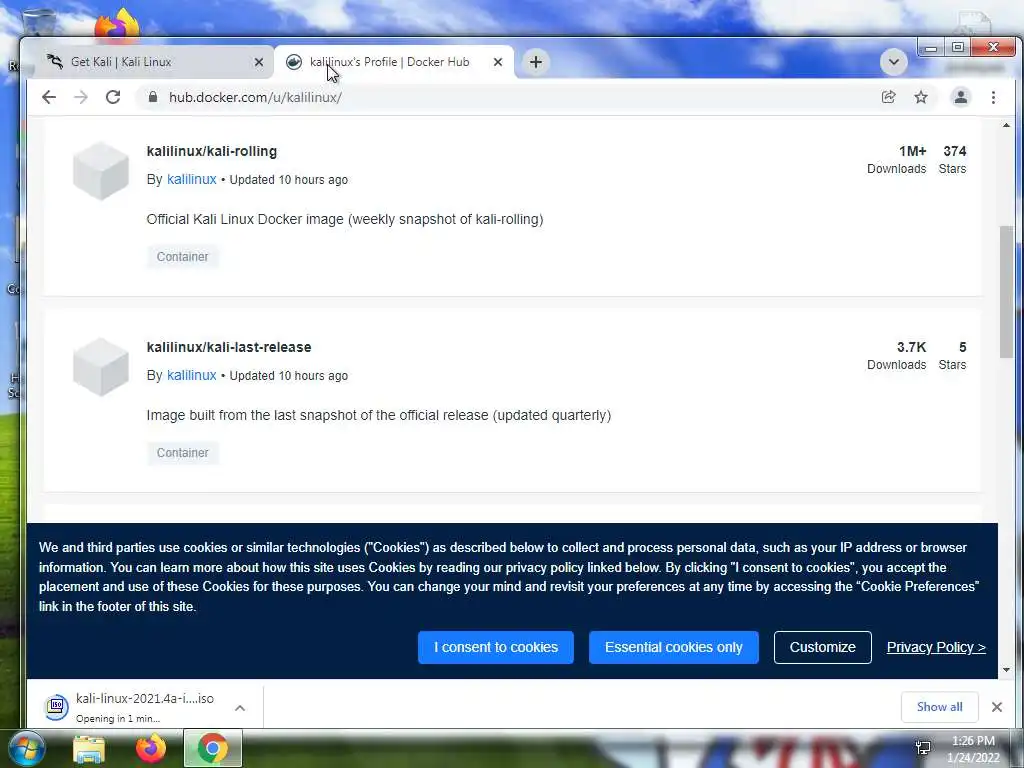Share this page via share icon

(x=888, y=97)
